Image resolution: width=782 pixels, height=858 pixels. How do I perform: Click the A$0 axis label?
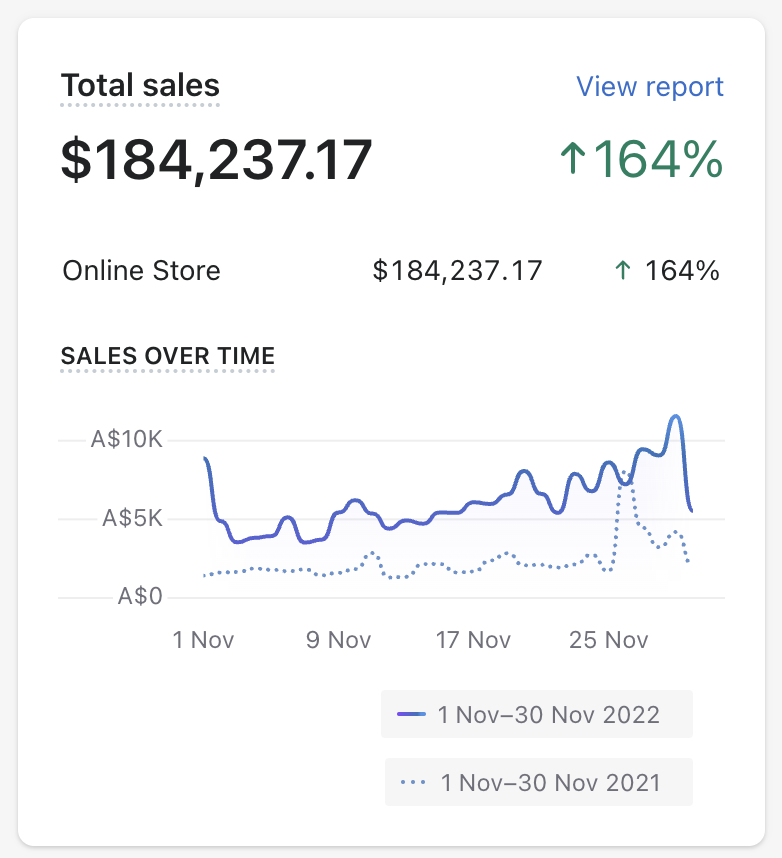point(139,597)
